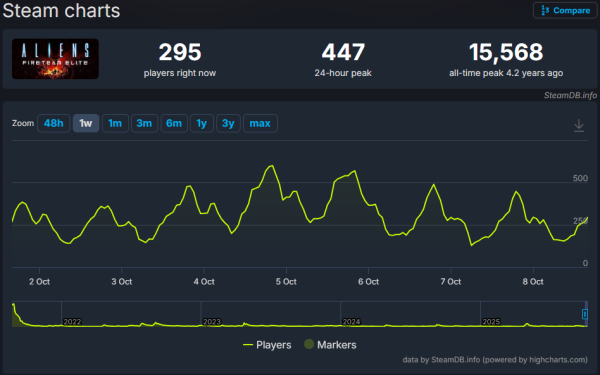Image resolution: width=600 pixels, height=375 pixels.
Task: Switch zoom to 1m
Action: point(115,123)
